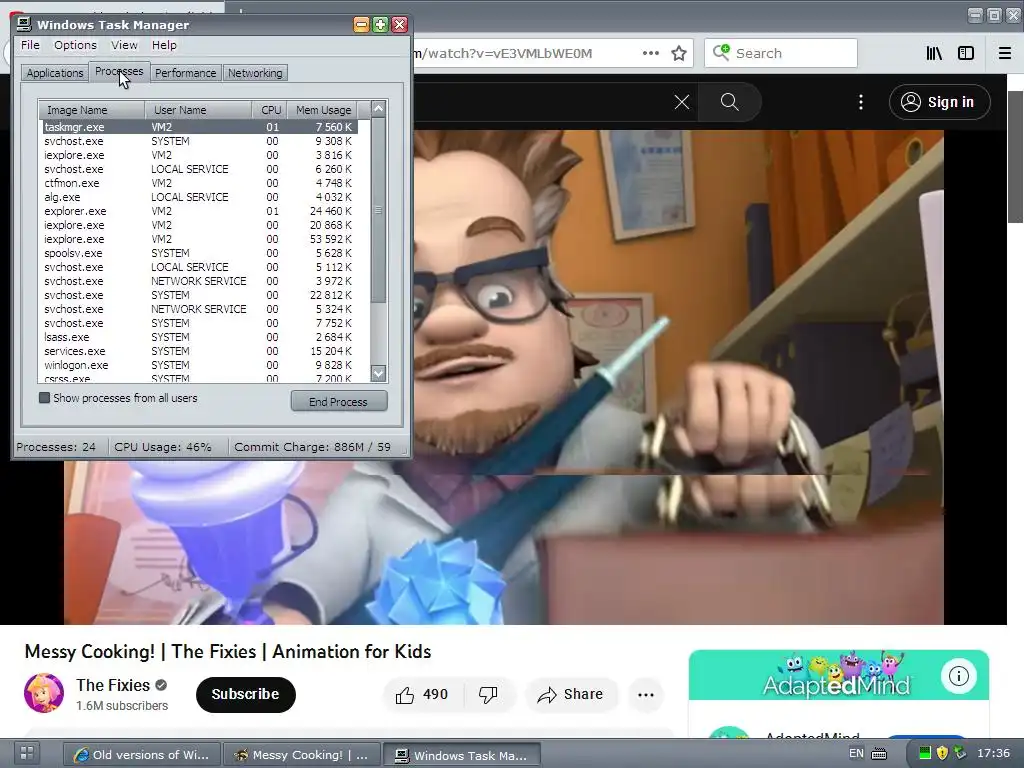This screenshot has width=1024, height=768.
Task: Open the Help menu in Task Manager
Action: [164, 45]
